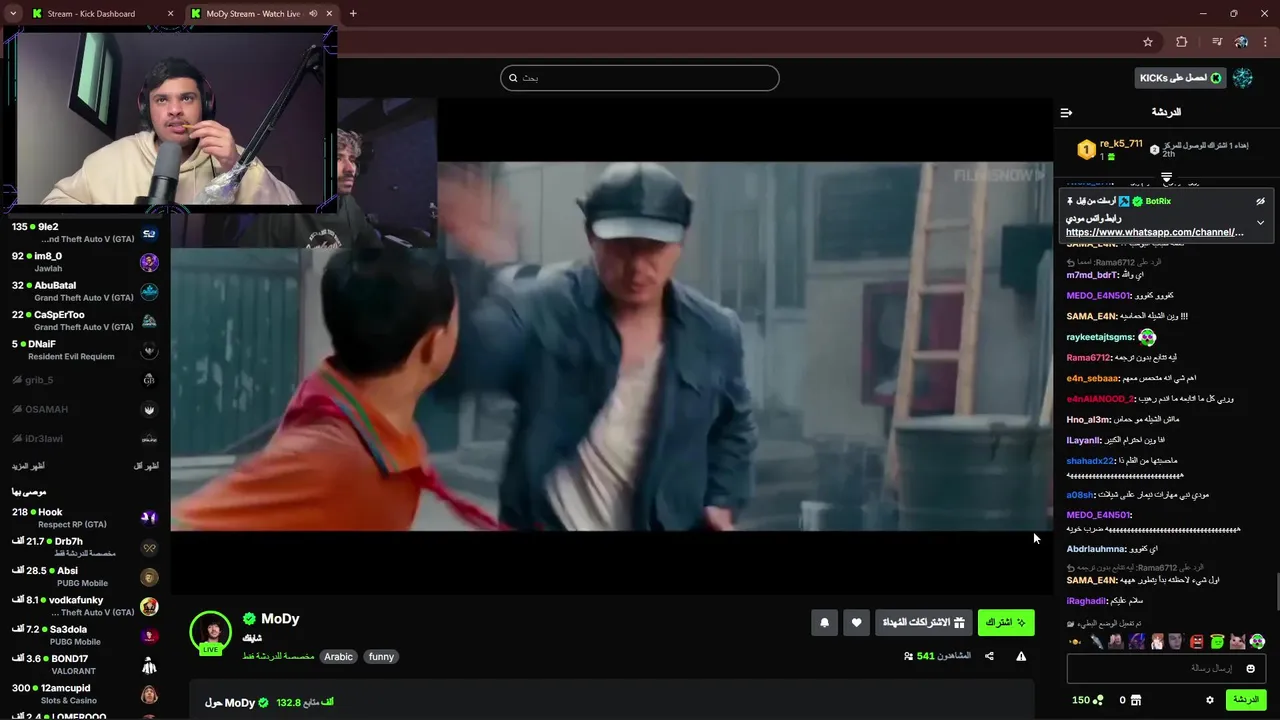Open recommended channel Absi PUBG Mobile

[85, 577]
